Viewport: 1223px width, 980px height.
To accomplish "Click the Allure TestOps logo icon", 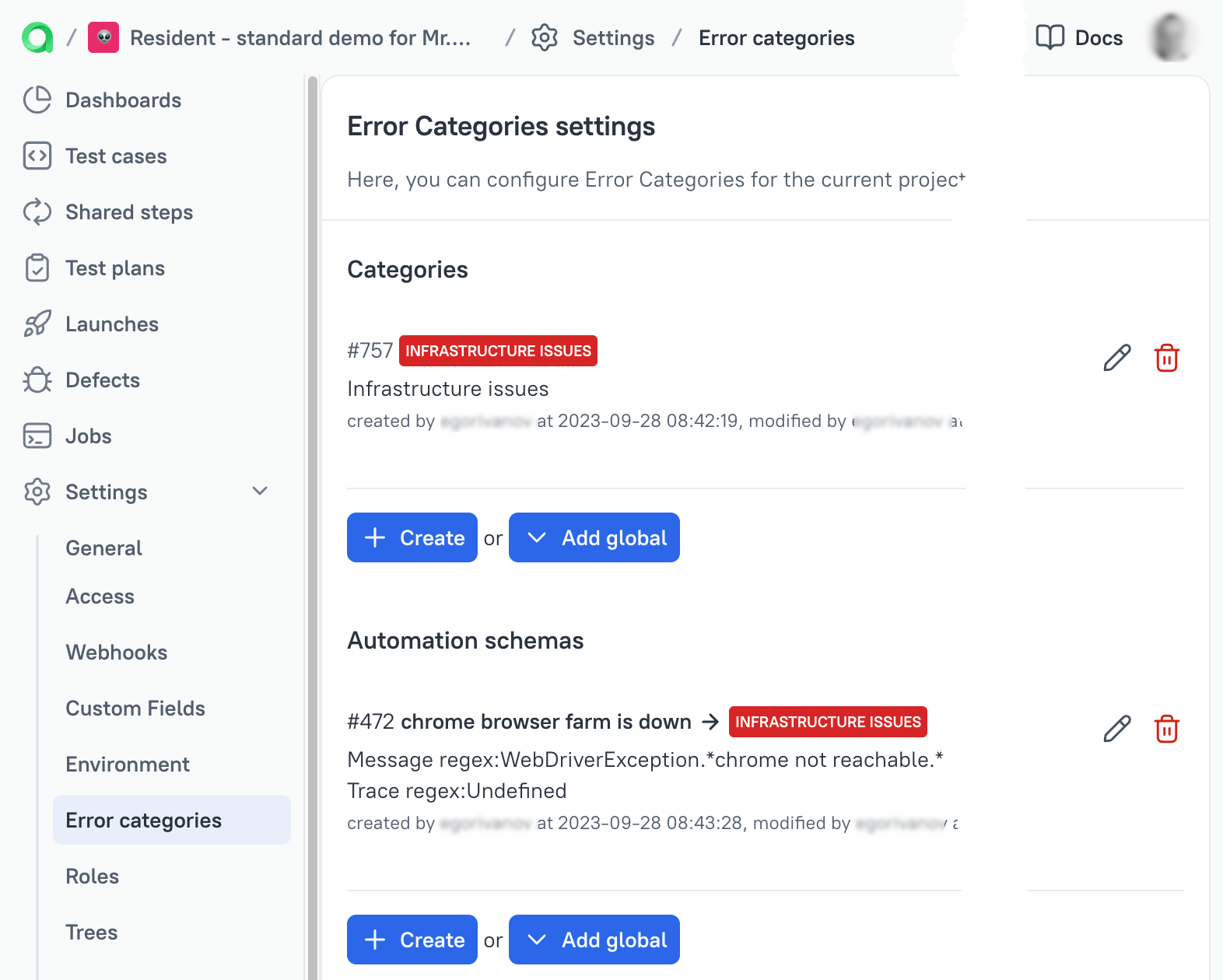I will 37,37.
